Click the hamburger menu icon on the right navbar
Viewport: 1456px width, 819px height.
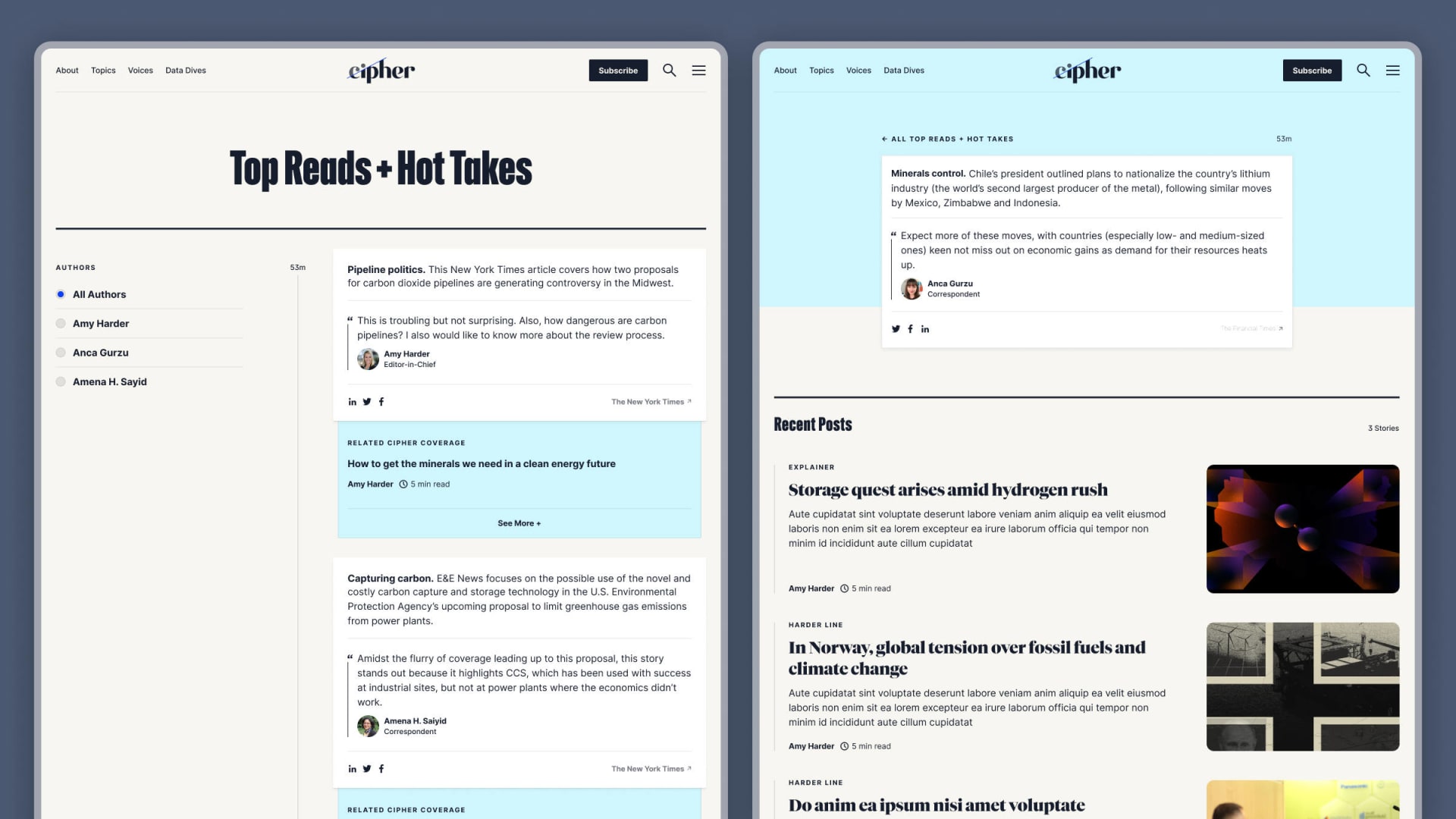pos(1392,70)
